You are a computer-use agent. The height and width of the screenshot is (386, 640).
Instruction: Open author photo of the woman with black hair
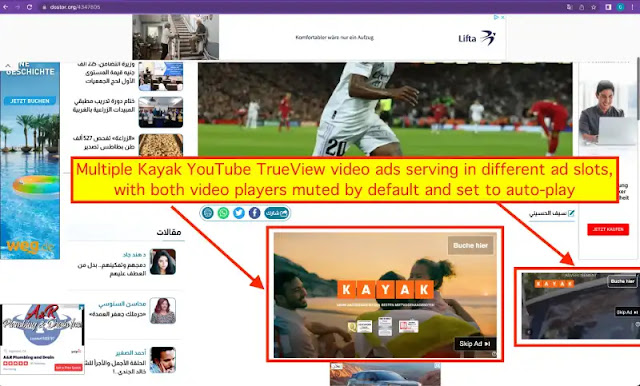[163, 262]
